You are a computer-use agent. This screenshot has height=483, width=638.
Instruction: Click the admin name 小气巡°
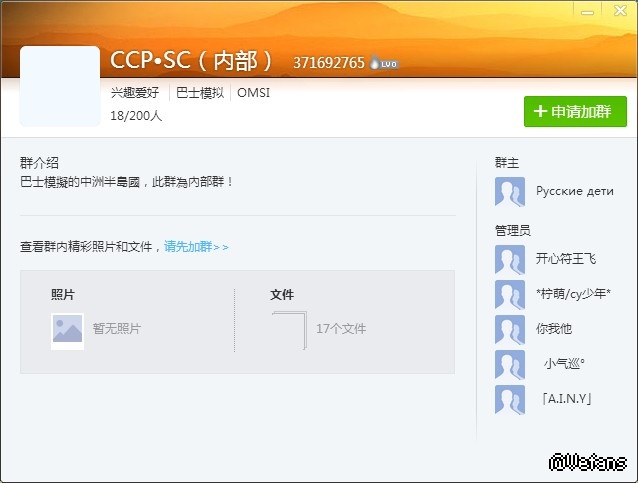coord(564,363)
